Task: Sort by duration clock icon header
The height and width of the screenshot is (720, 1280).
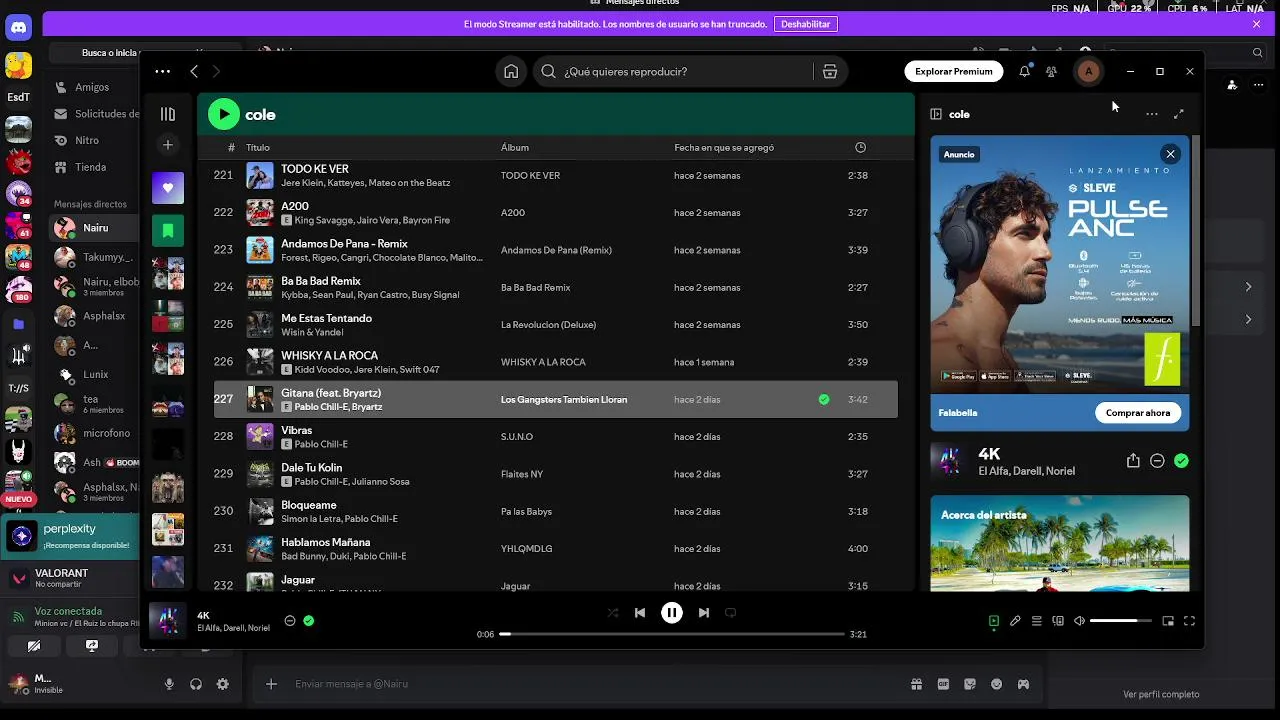Action: [x=860, y=147]
